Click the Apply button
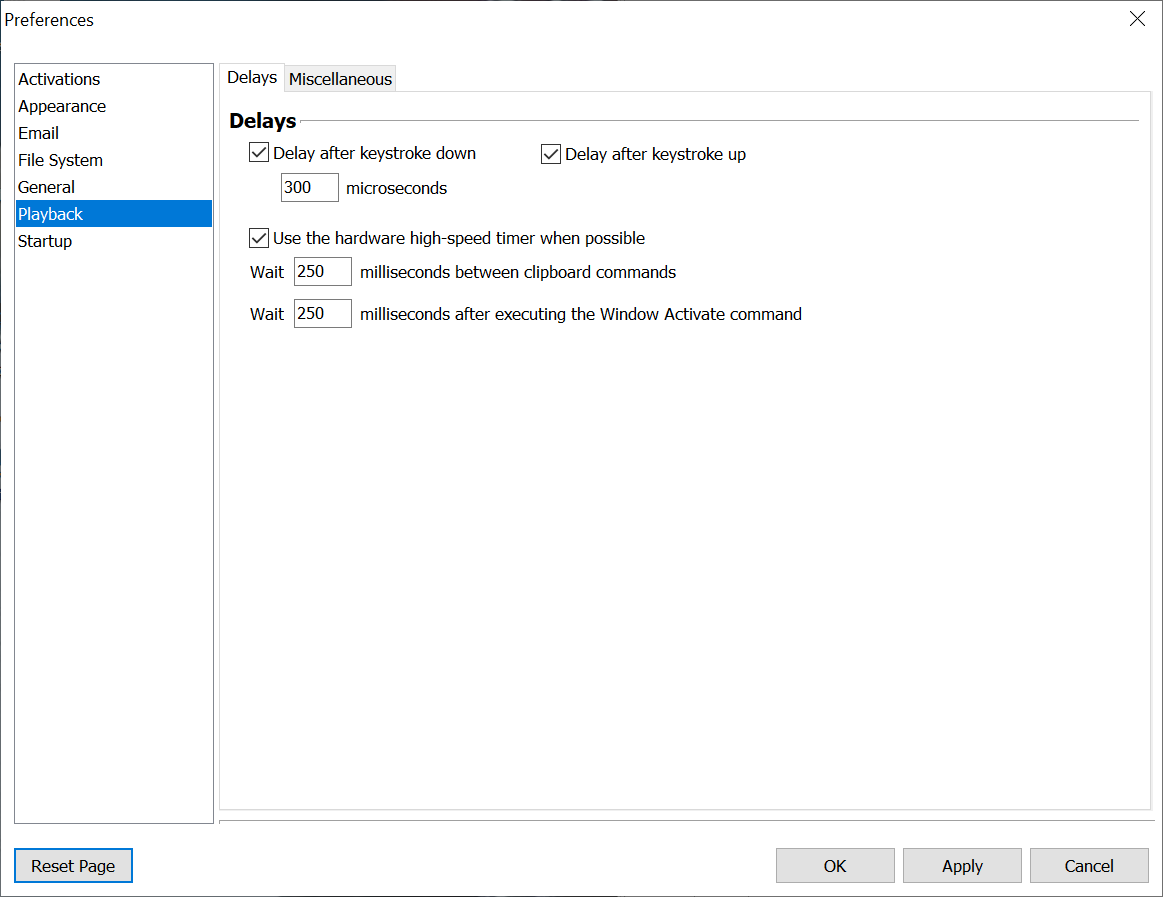 point(962,866)
